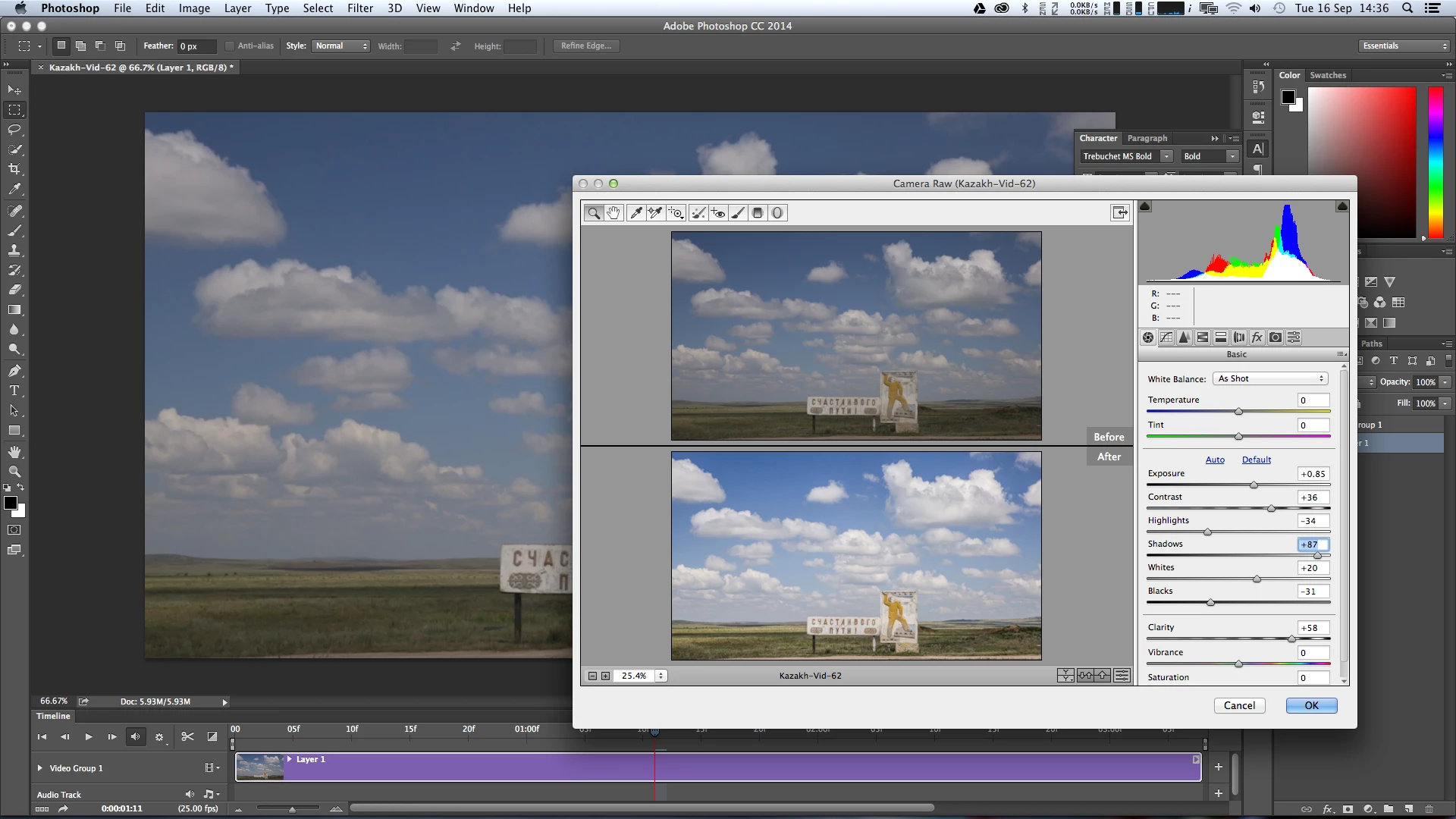Open the Style Normal dropdown

(340, 46)
